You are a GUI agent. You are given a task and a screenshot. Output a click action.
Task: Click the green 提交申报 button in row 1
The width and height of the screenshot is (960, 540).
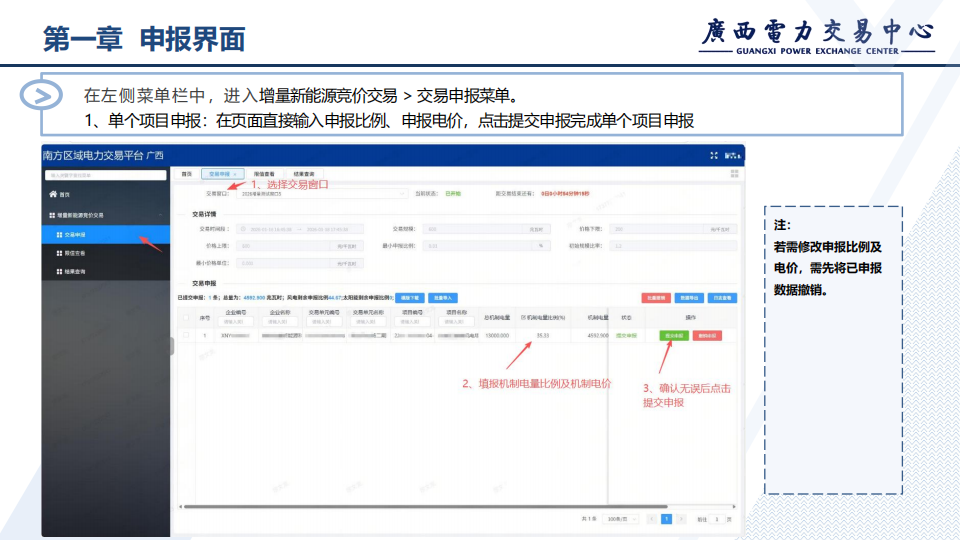pyautogui.click(x=674, y=336)
